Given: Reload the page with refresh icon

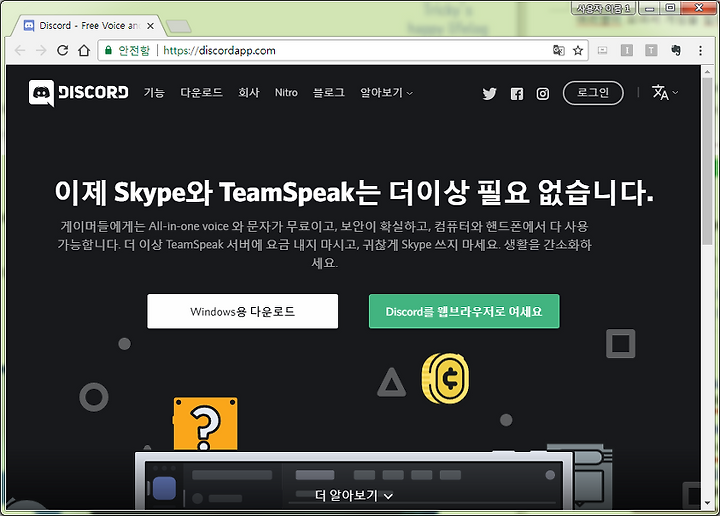Looking at the screenshot, I should 62,50.
